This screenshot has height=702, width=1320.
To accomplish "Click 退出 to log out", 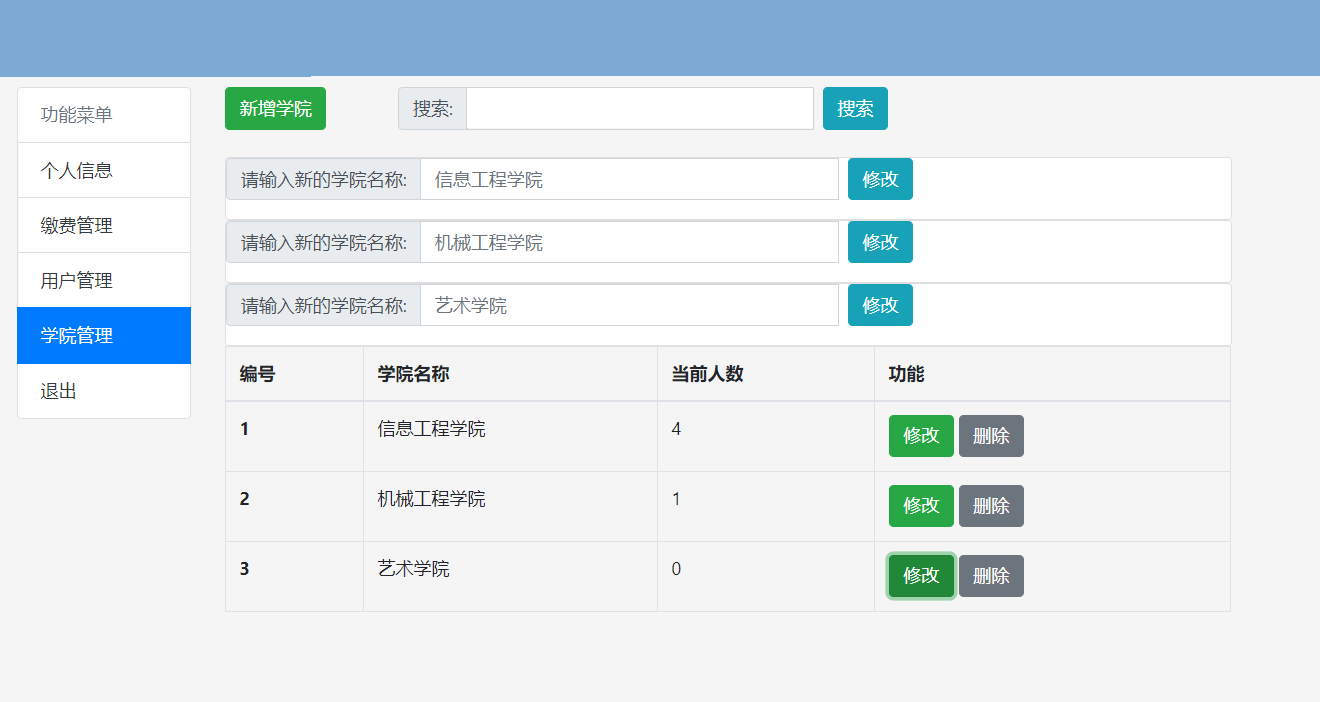I will point(104,391).
